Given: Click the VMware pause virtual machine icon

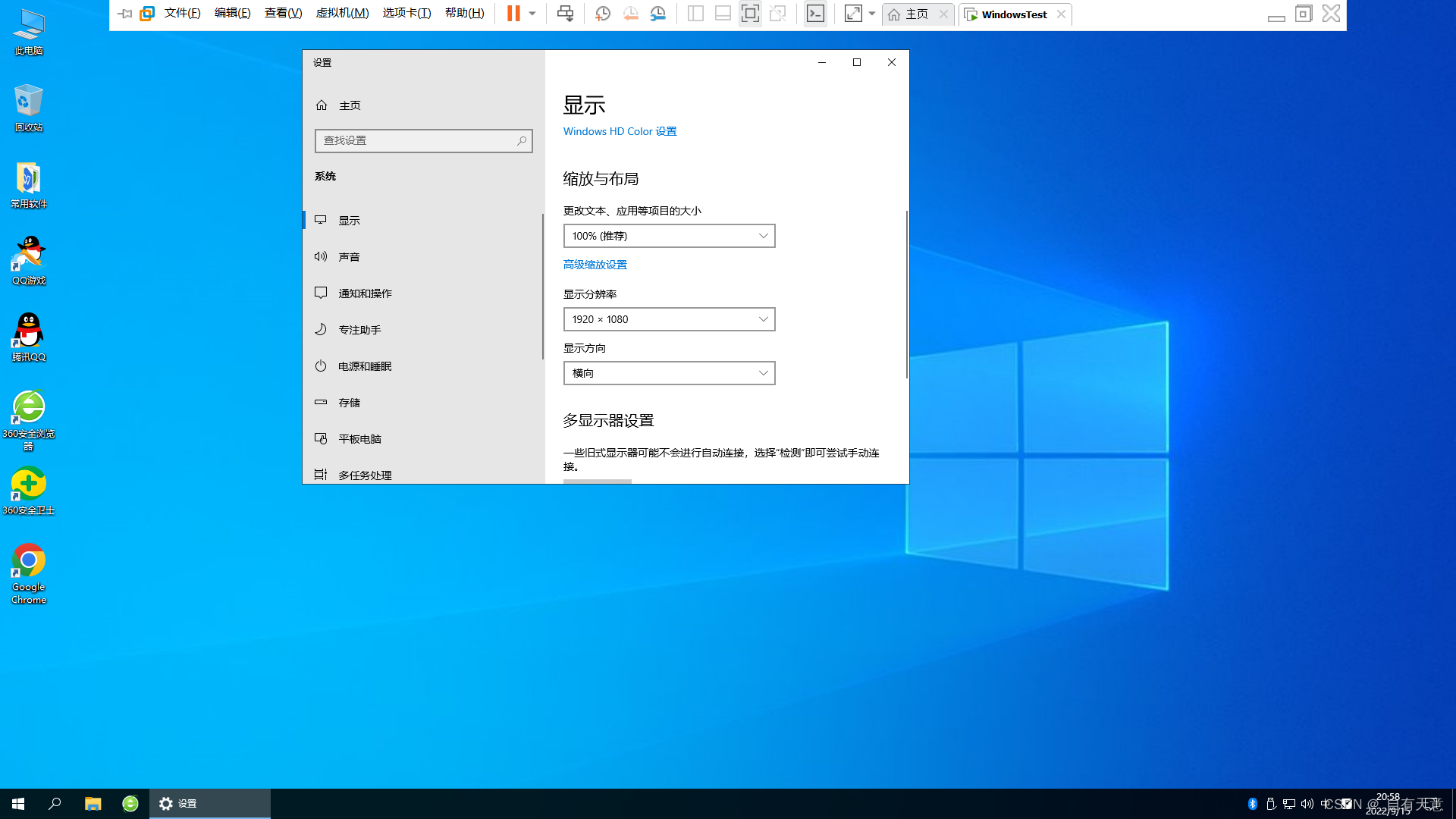Looking at the screenshot, I should click(x=513, y=14).
